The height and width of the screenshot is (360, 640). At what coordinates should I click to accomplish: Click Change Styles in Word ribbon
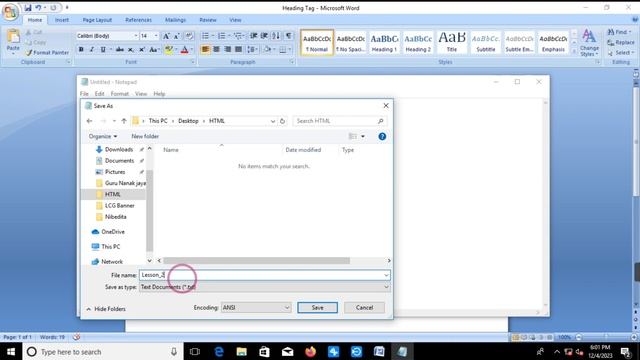coord(589,43)
